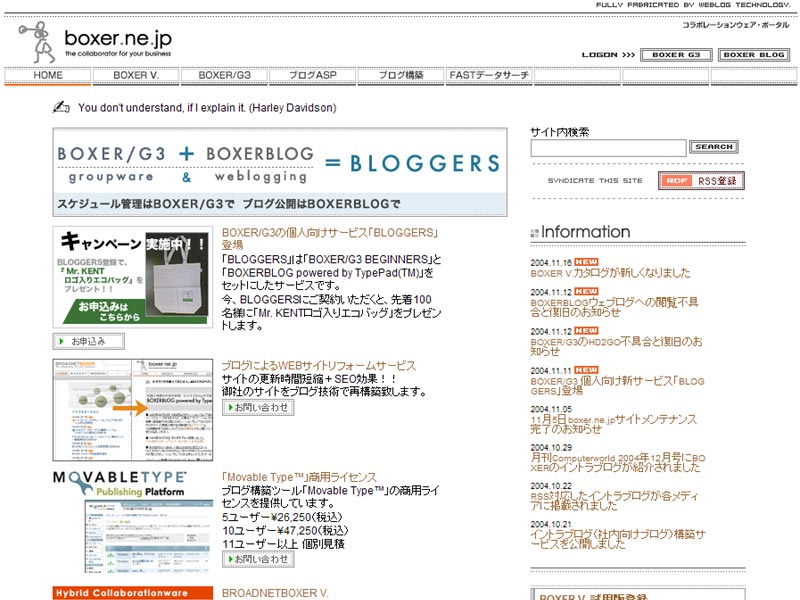Go to the BOXER V. navigation tab
The width and height of the screenshot is (800, 600).
pos(136,75)
